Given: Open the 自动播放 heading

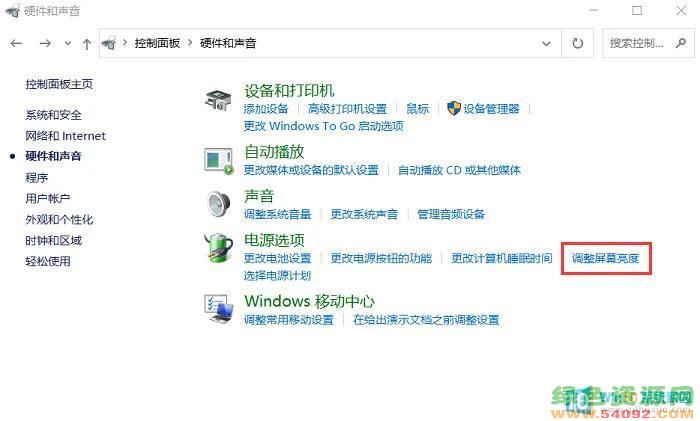Looking at the screenshot, I should 274,152.
